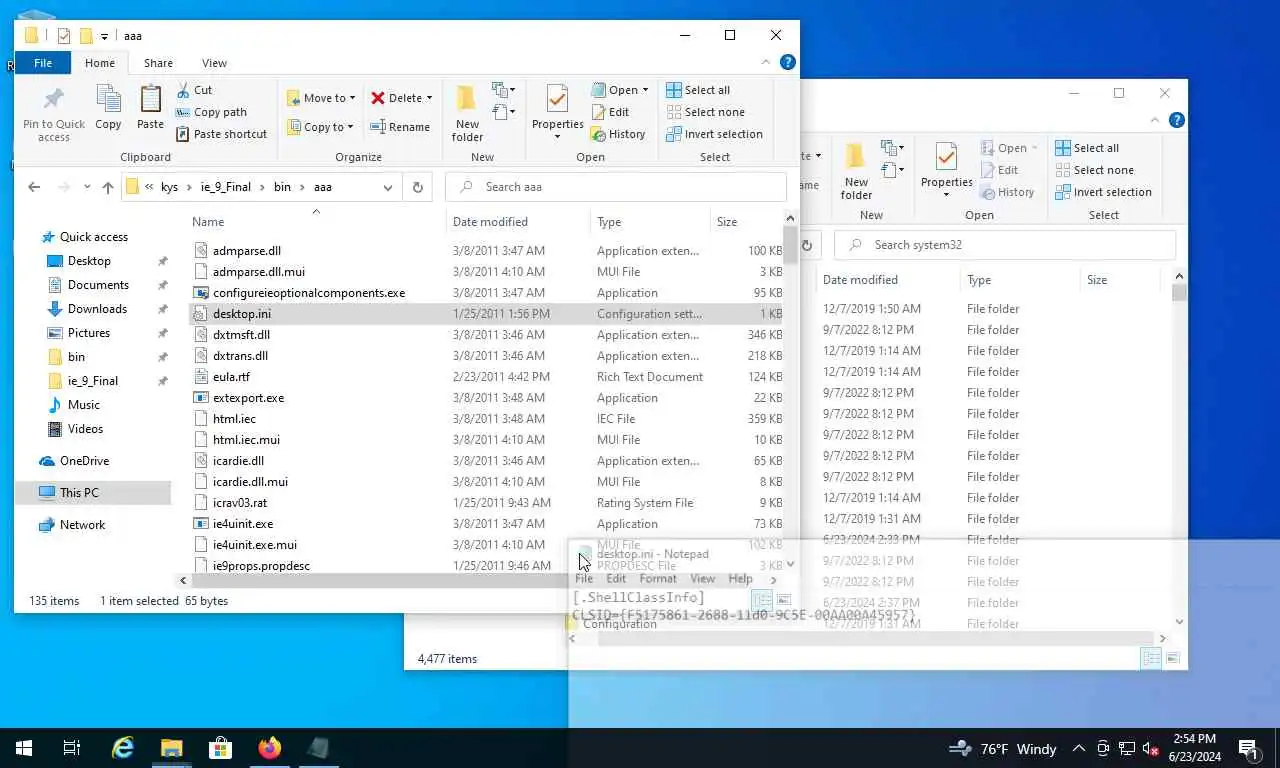Open Firefox from taskbar
1280x768 pixels.
point(269,748)
